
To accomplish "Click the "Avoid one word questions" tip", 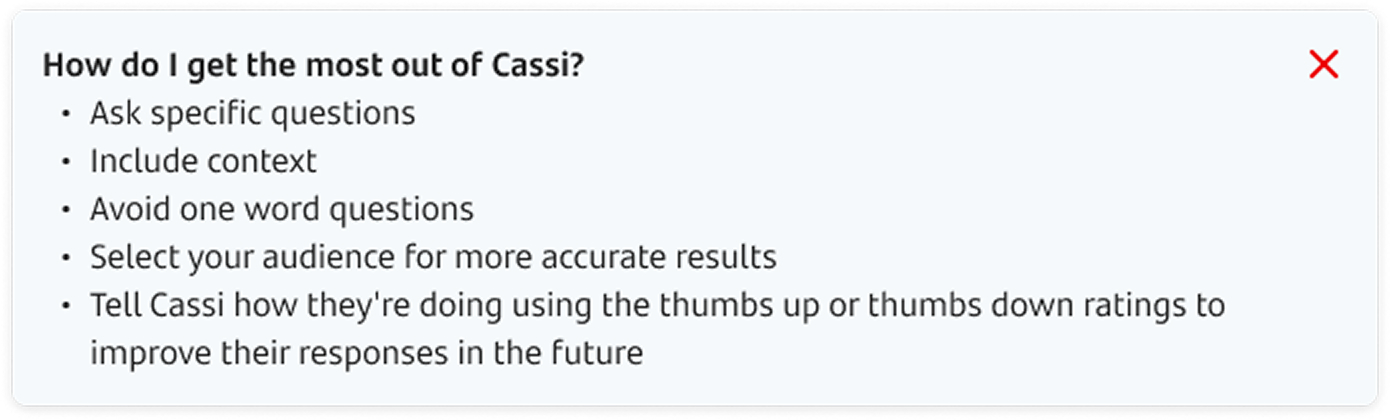I will [282, 209].
